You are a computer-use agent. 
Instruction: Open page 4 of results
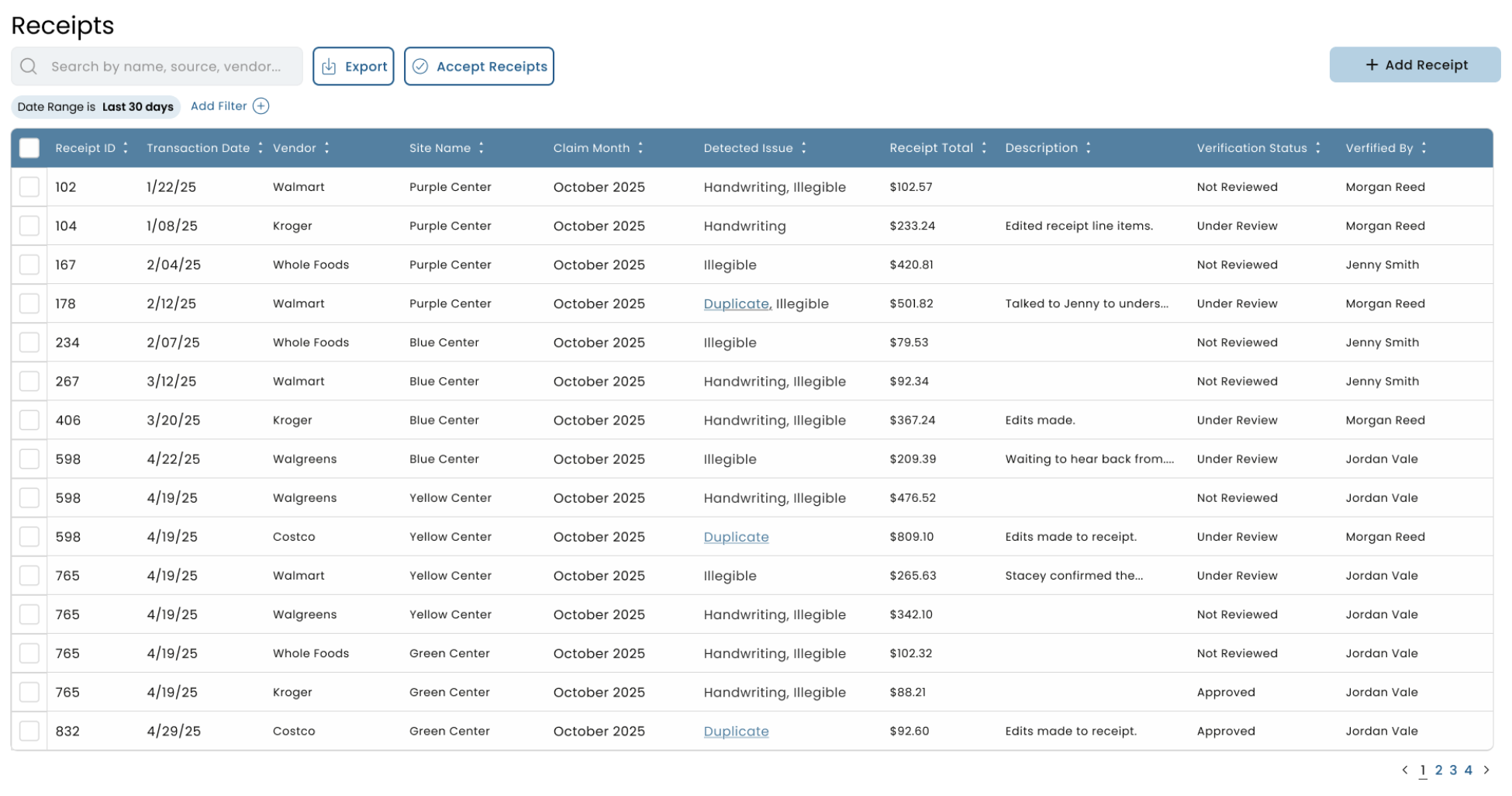[x=1469, y=770]
